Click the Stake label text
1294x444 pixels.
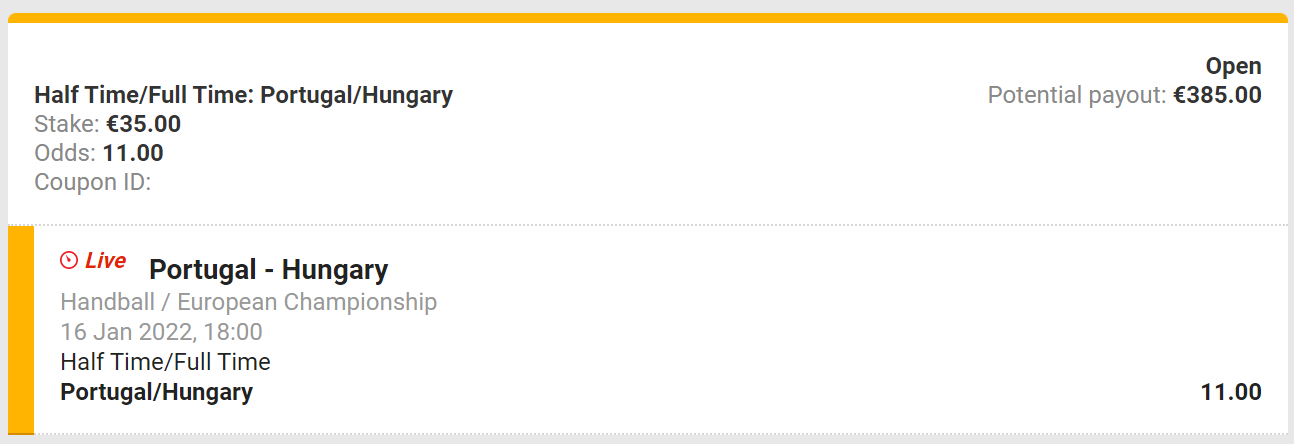coord(67,124)
